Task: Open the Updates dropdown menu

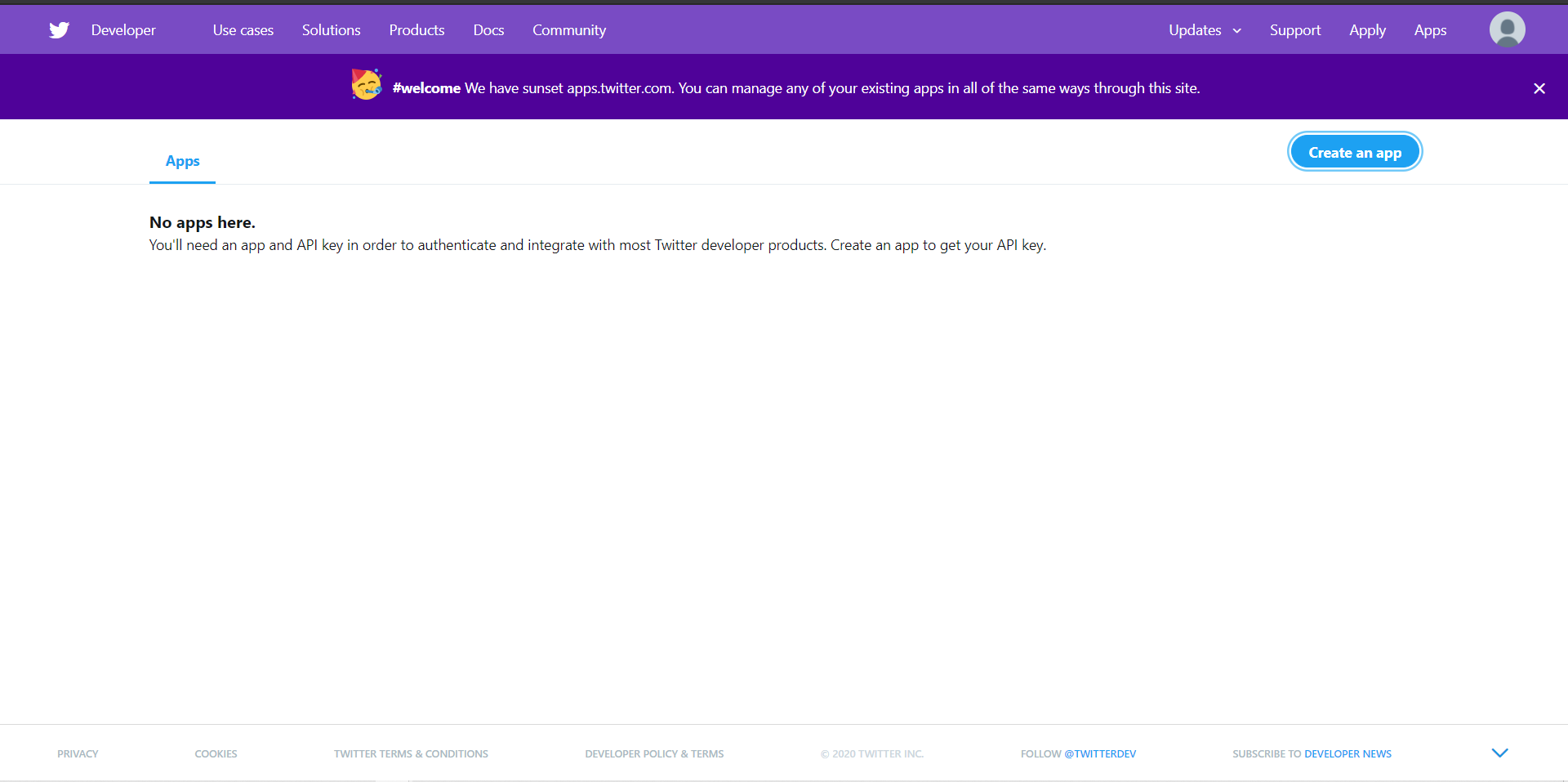Action: pos(1205,30)
